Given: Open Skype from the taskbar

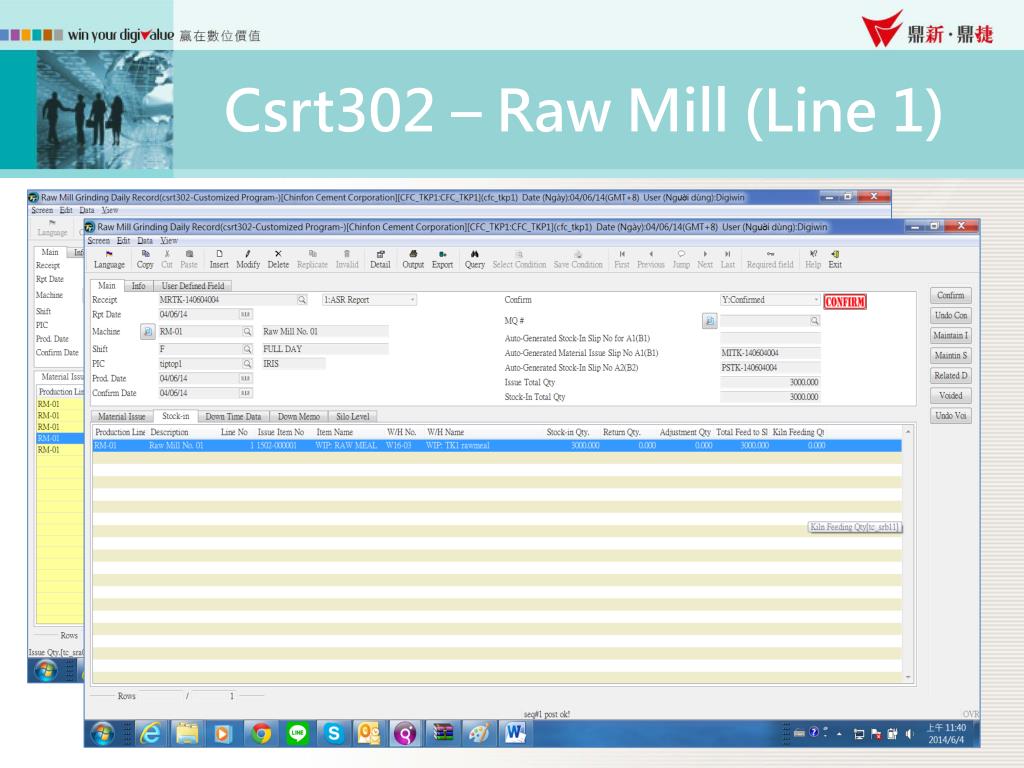Looking at the screenshot, I should click(334, 734).
